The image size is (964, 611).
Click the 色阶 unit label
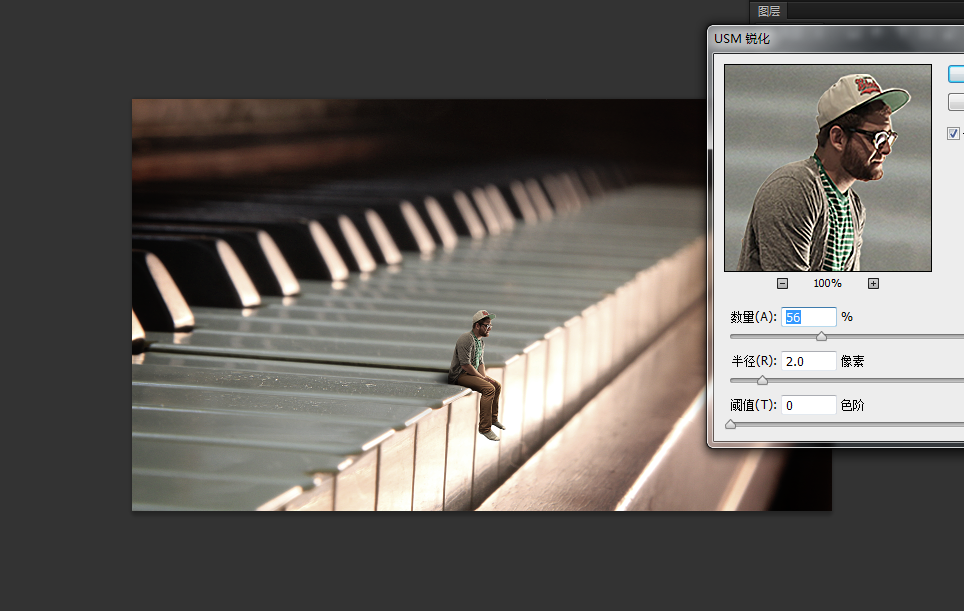coord(852,406)
